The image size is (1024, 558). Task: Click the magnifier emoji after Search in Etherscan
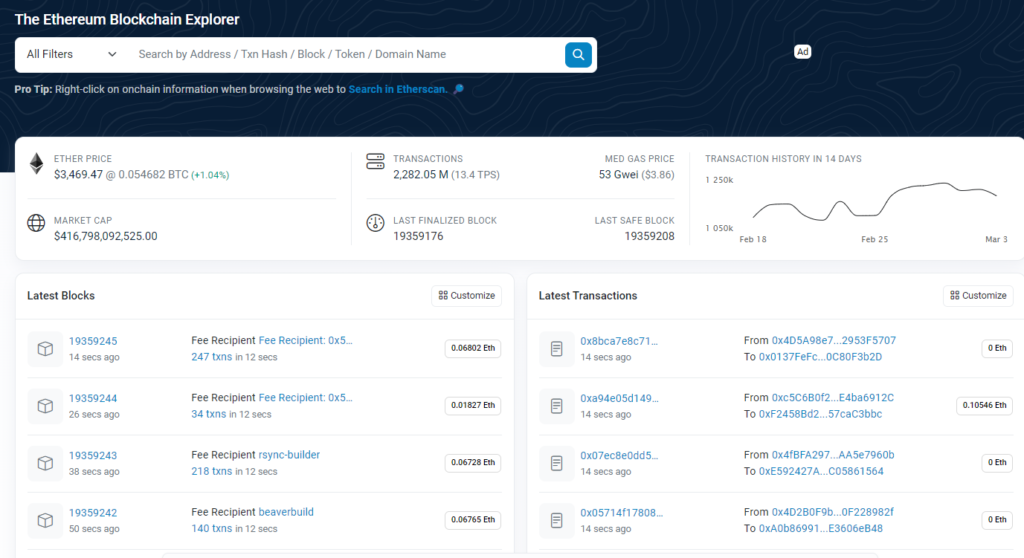458,89
